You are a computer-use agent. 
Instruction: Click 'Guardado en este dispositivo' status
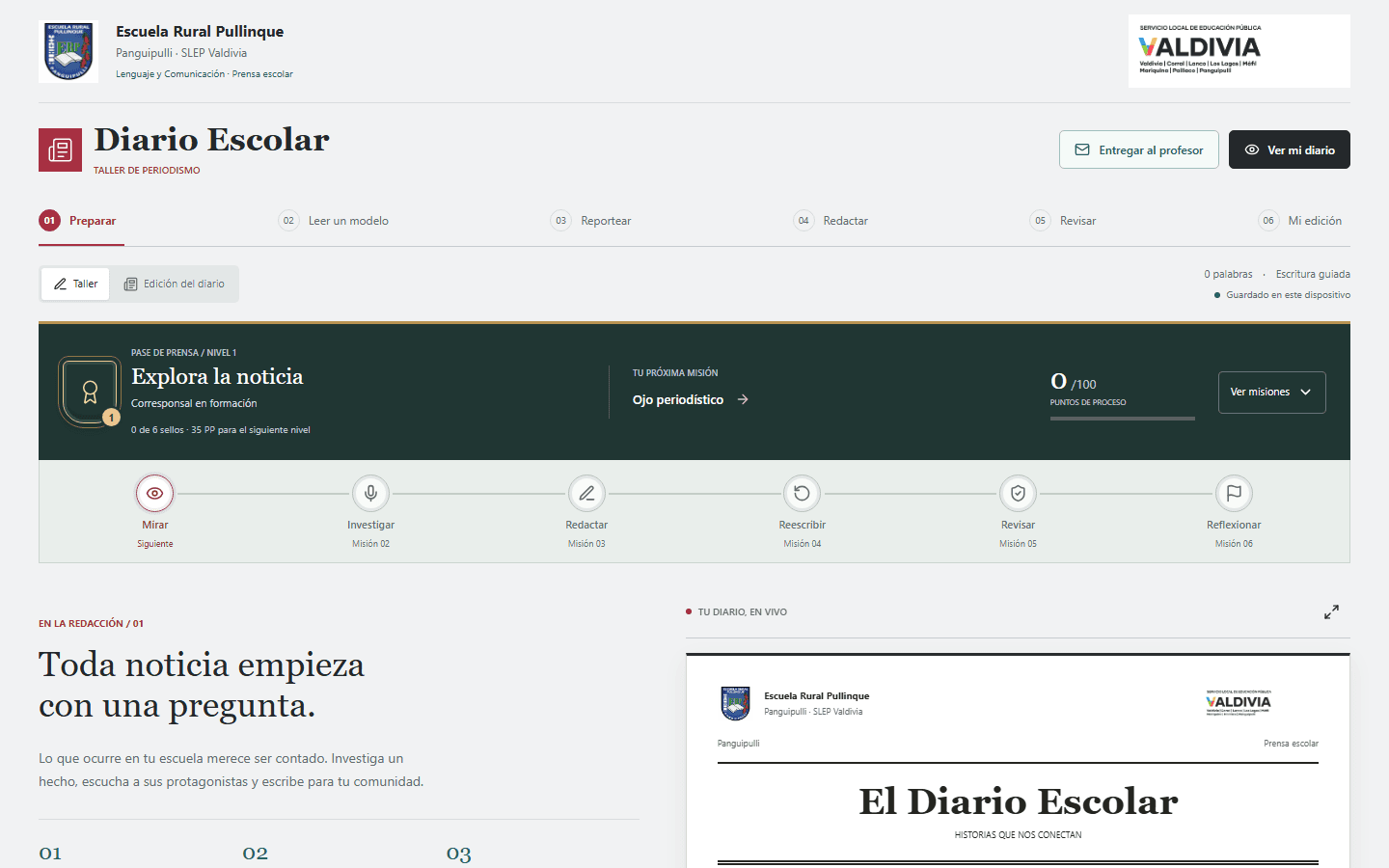1288,295
